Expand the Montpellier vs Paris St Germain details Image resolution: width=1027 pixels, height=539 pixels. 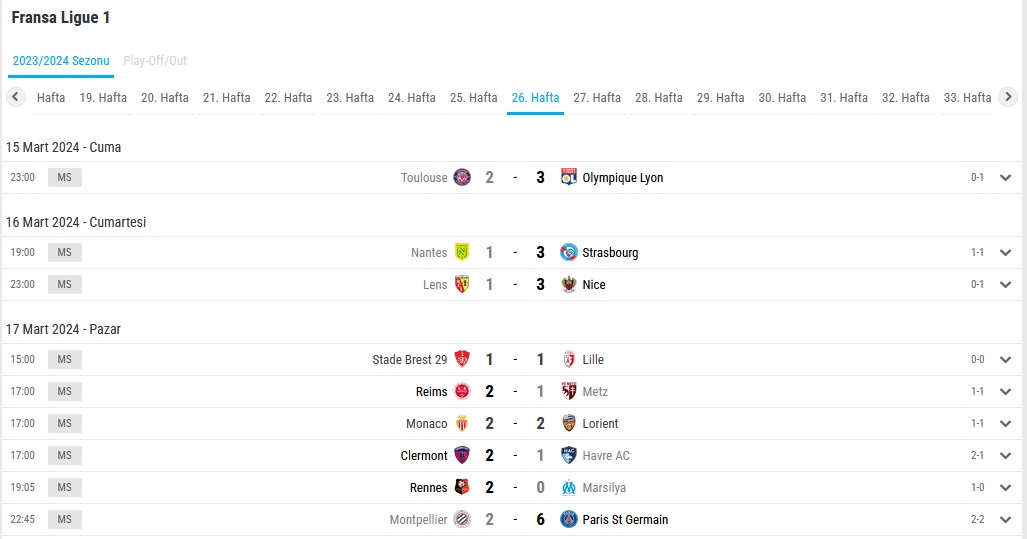point(1005,519)
